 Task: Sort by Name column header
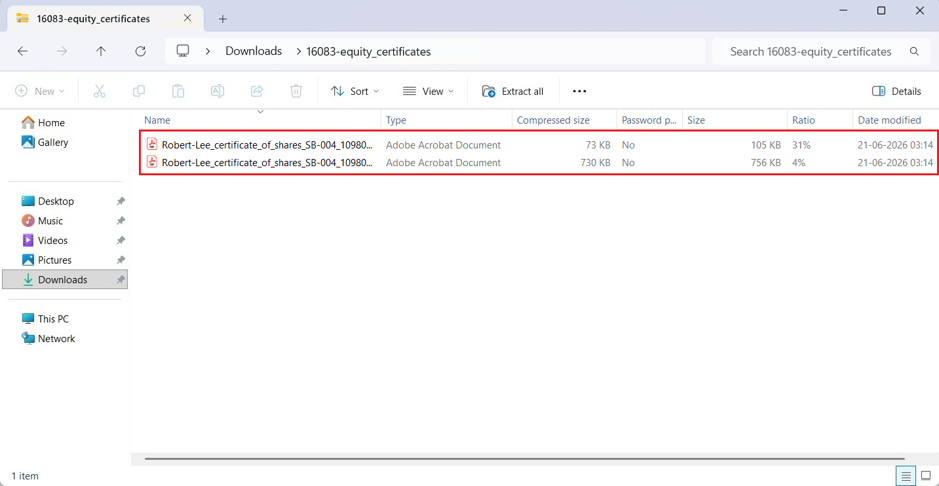[x=261, y=120]
